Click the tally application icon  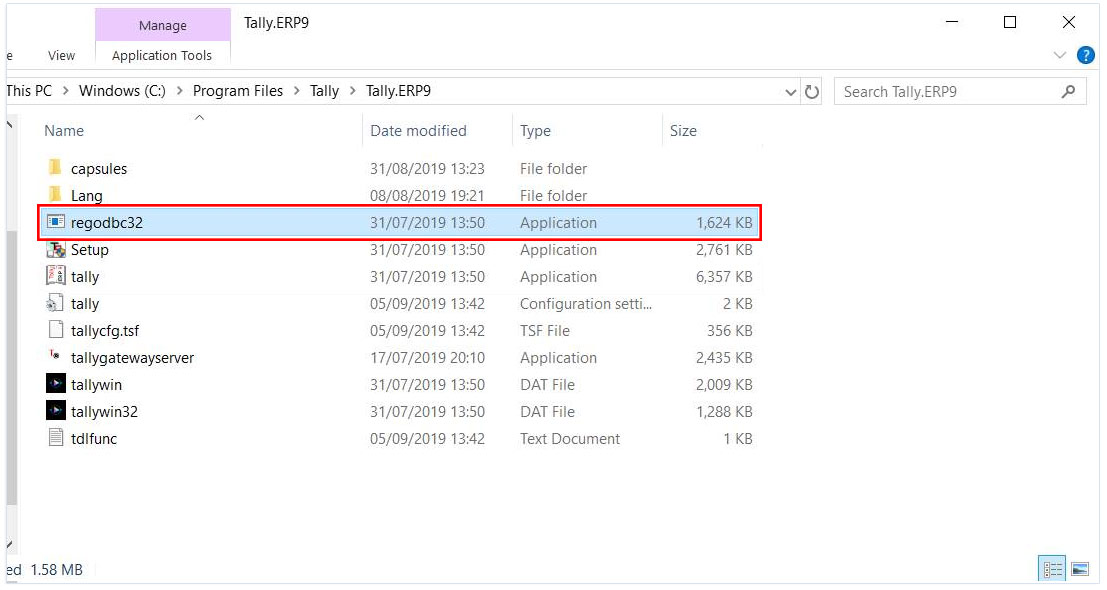point(56,276)
